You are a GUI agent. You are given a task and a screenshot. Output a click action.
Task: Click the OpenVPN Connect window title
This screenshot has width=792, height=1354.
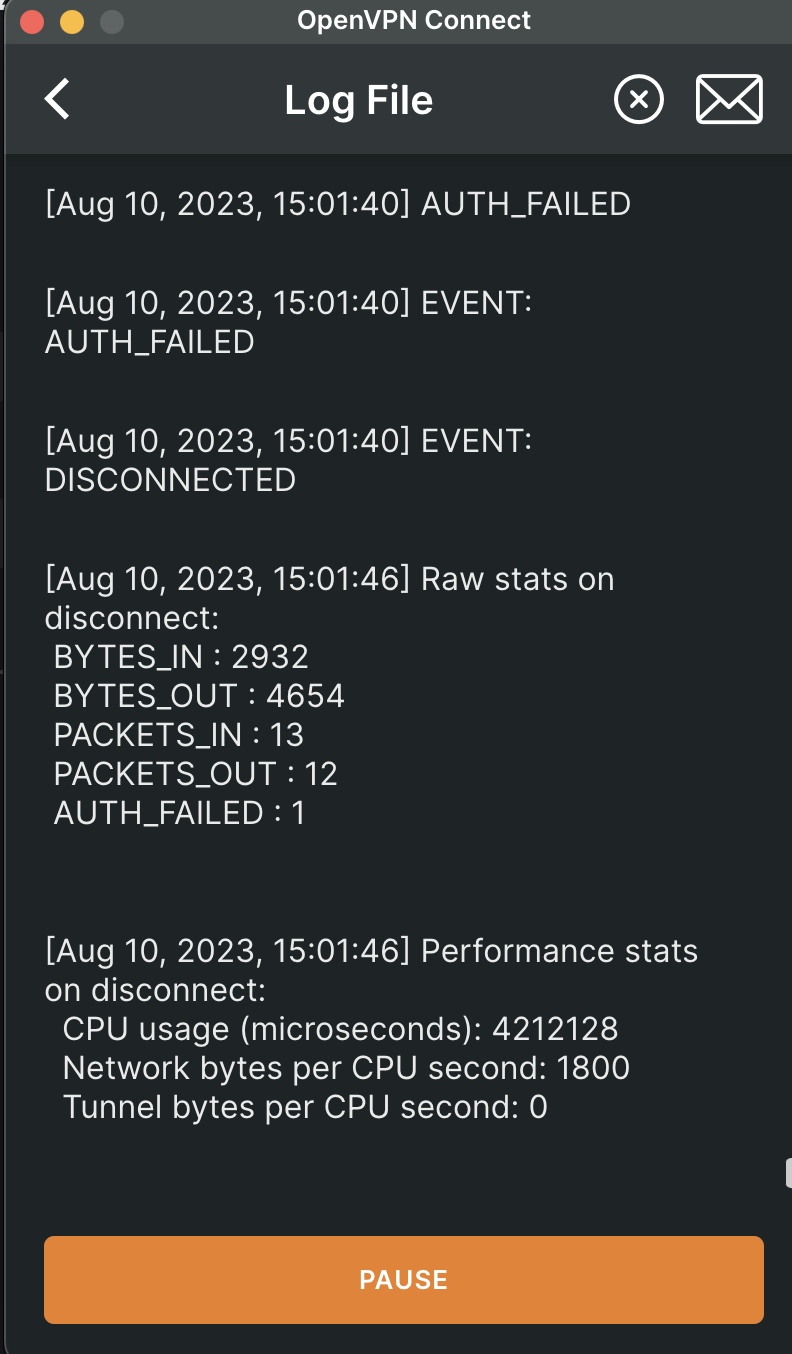click(414, 20)
